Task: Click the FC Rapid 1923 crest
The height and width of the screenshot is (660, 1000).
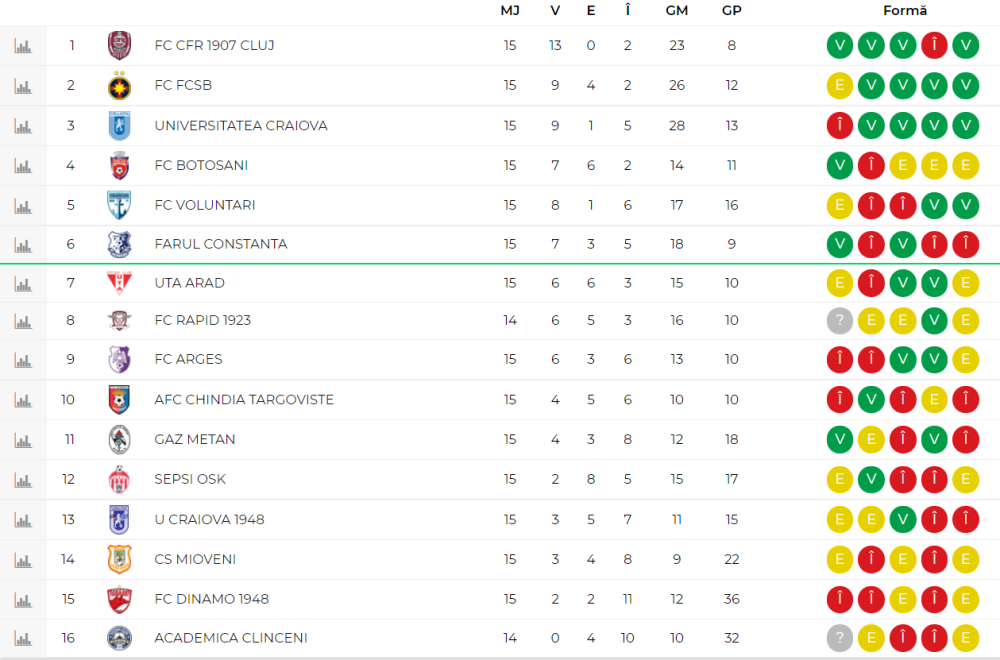Action: [x=119, y=321]
